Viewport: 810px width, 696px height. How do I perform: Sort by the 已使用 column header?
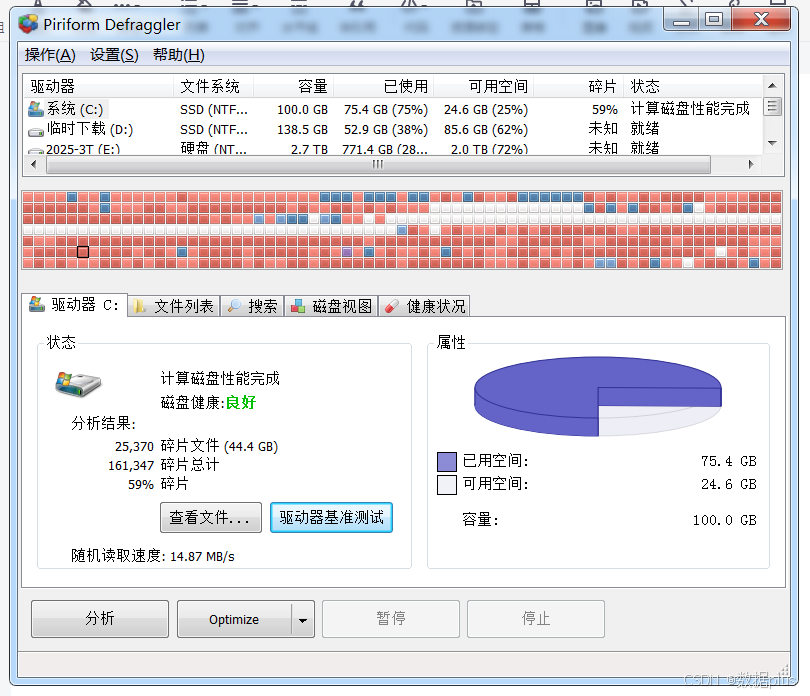click(x=383, y=86)
